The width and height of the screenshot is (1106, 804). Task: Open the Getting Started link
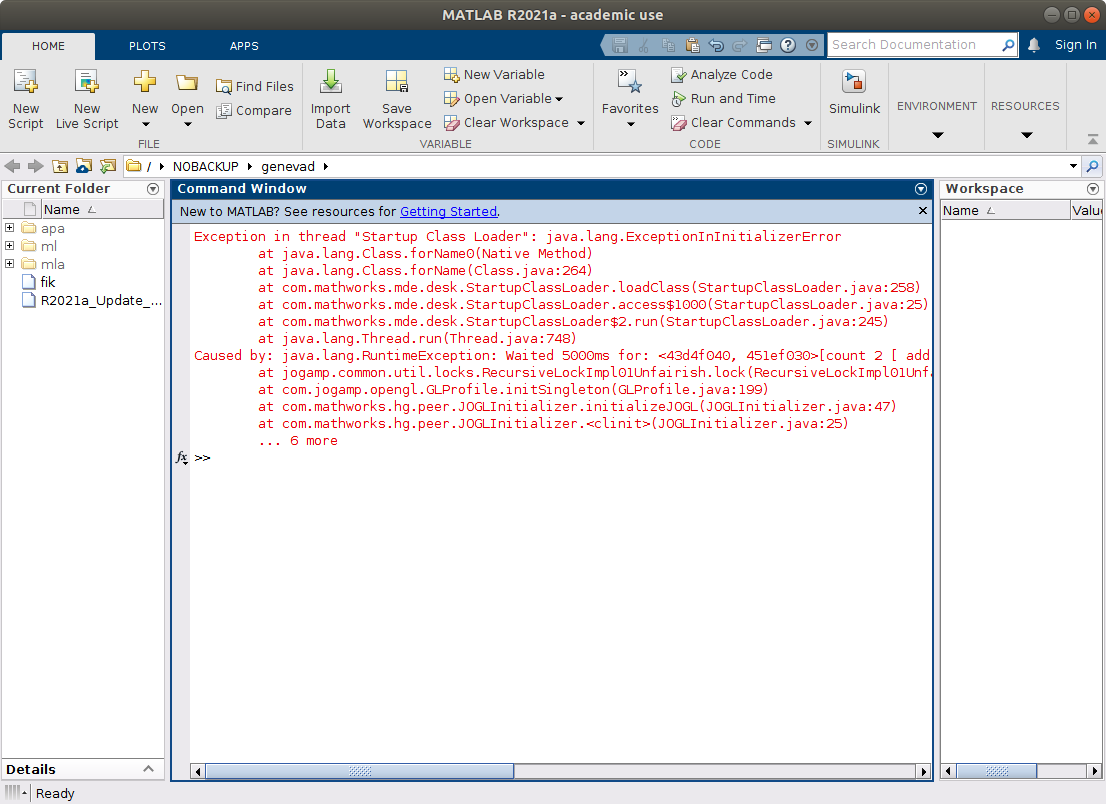pyautogui.click(x=448, y=212)
